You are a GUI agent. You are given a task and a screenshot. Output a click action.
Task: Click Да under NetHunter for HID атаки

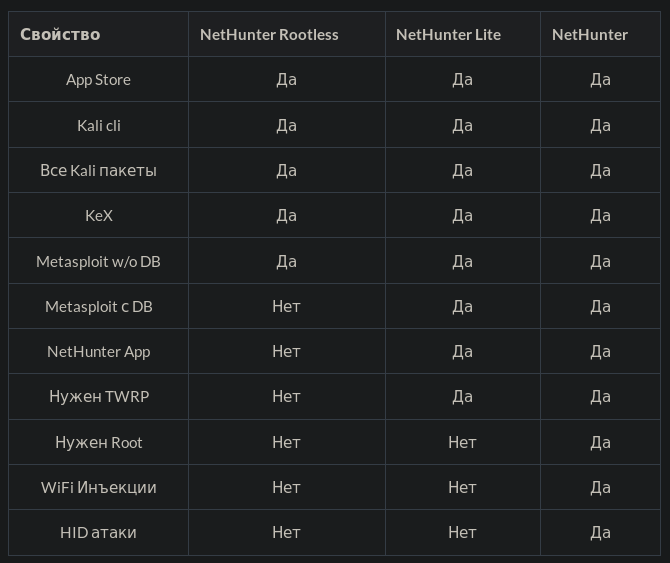(x=600, y=532)
